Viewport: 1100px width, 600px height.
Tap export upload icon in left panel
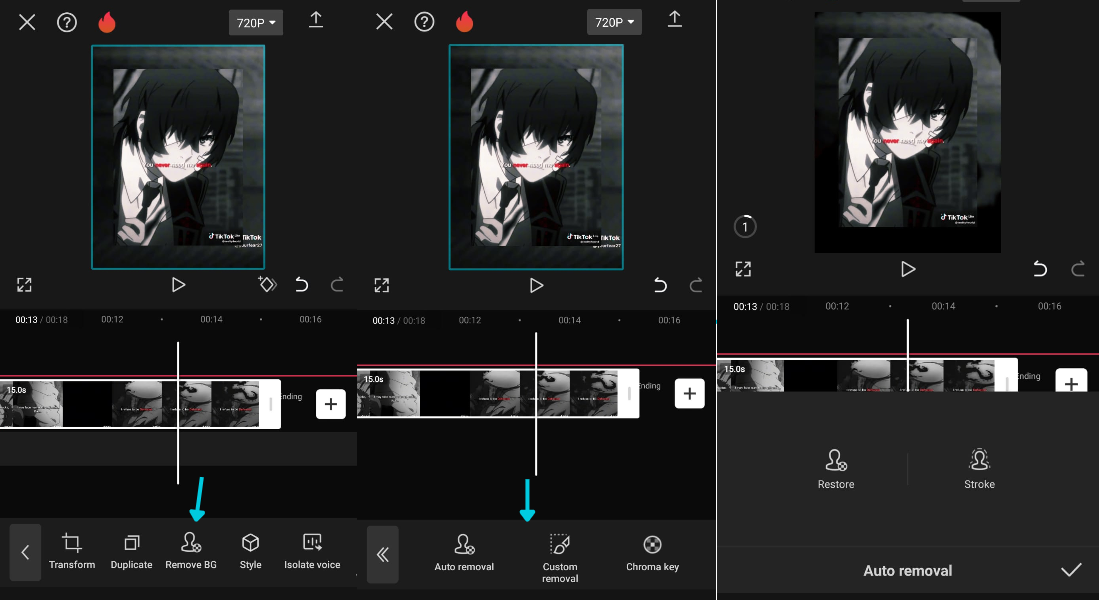coord(316,20)
